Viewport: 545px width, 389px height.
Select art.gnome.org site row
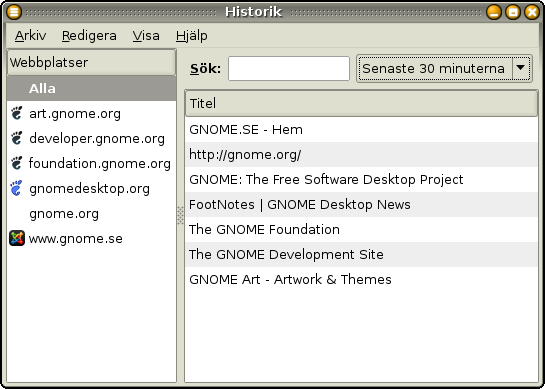pyautogui.click(x=92, y=114)
